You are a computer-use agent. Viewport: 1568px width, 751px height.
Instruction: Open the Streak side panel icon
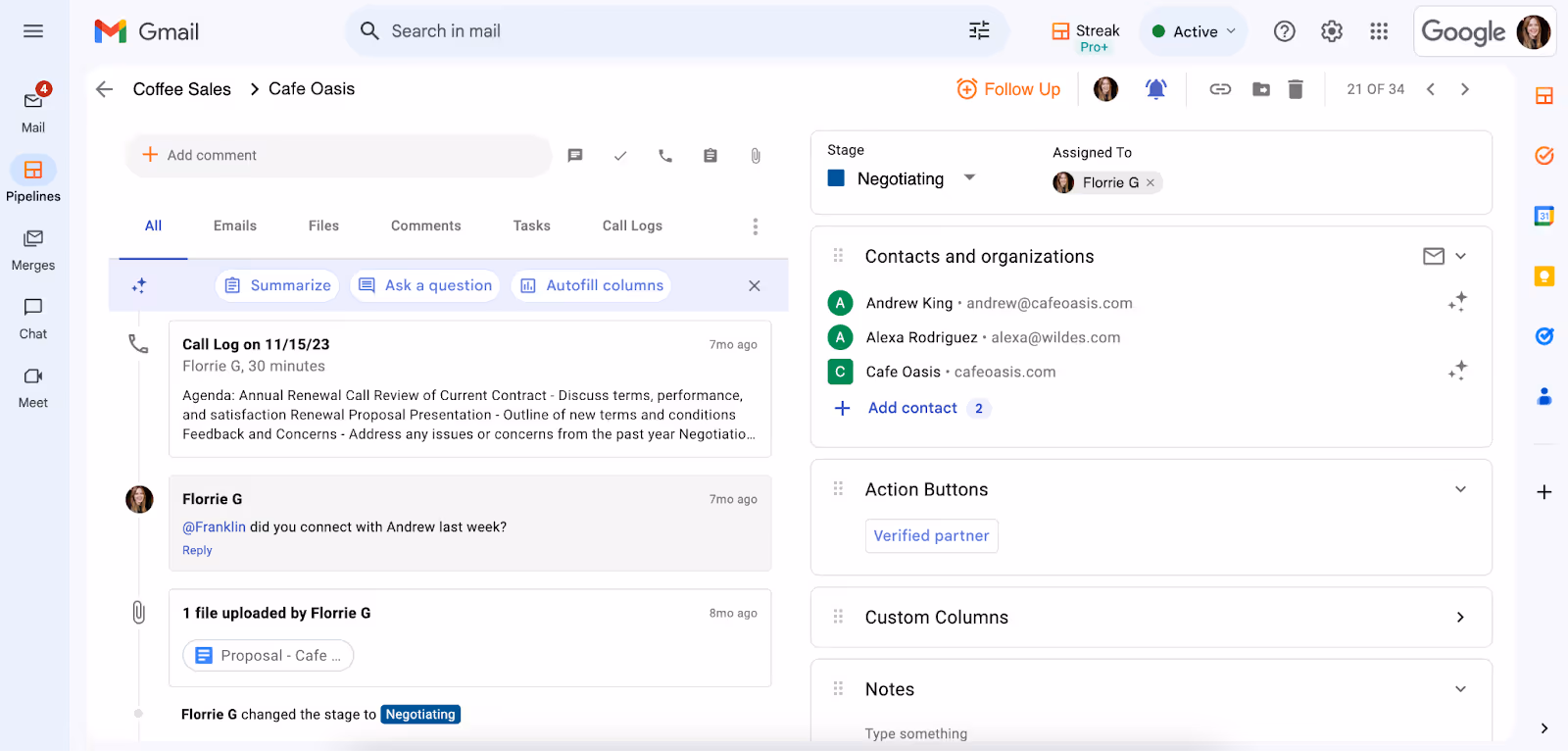(1544, 95)
